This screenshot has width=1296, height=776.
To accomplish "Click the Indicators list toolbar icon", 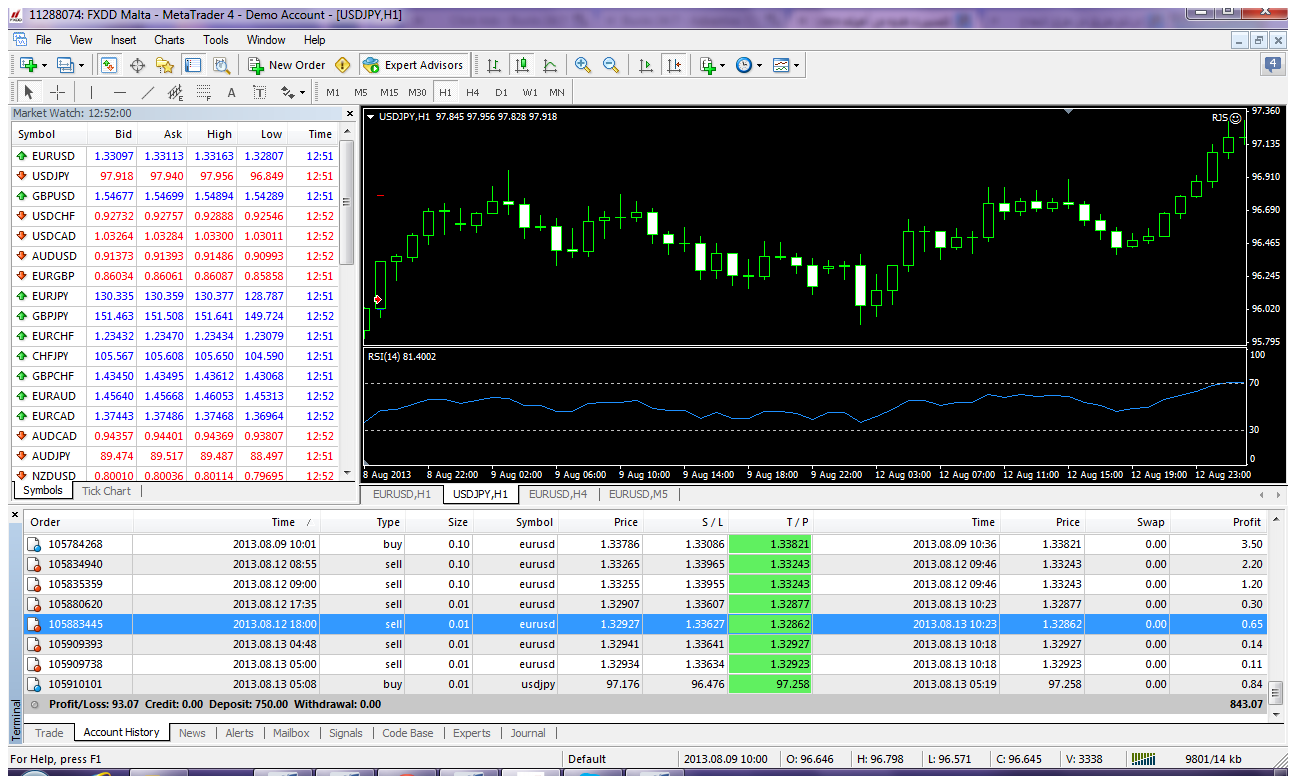I will 707,65.
